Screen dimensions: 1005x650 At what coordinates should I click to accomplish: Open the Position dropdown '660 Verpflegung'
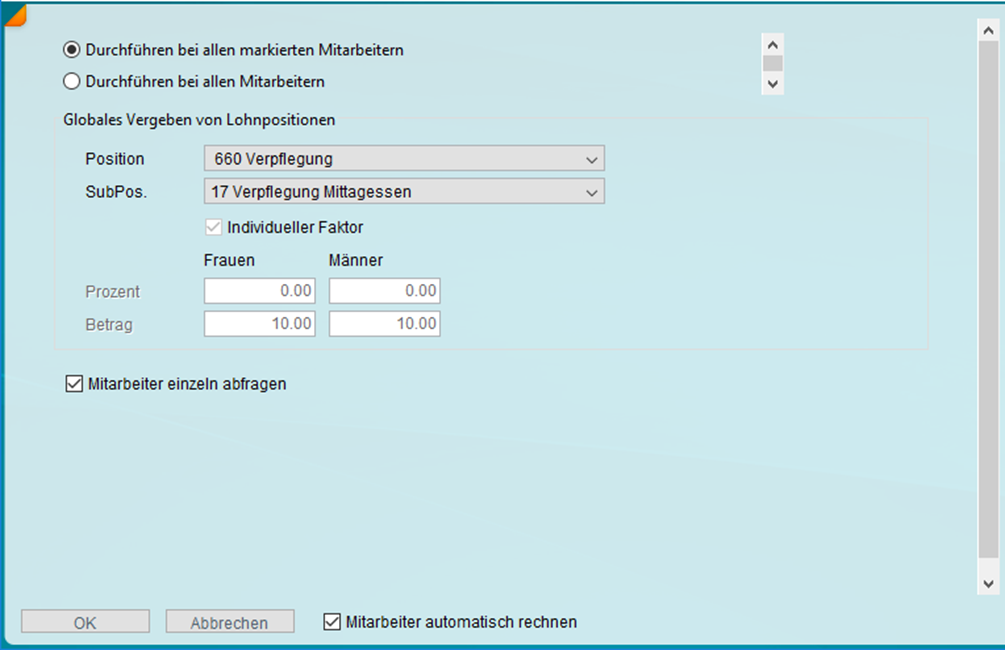tap(404, 159)
